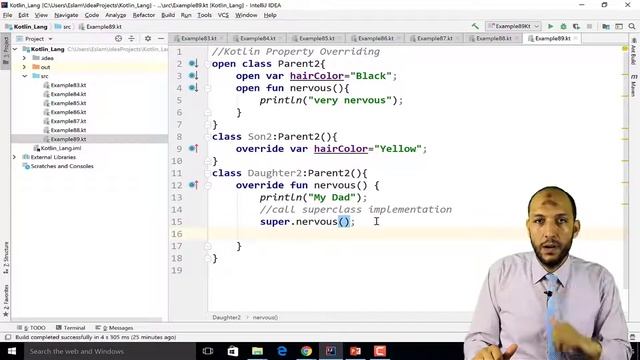640x360 pixels.
Task: Toggle the Favorites side panel
Action: 6,301
